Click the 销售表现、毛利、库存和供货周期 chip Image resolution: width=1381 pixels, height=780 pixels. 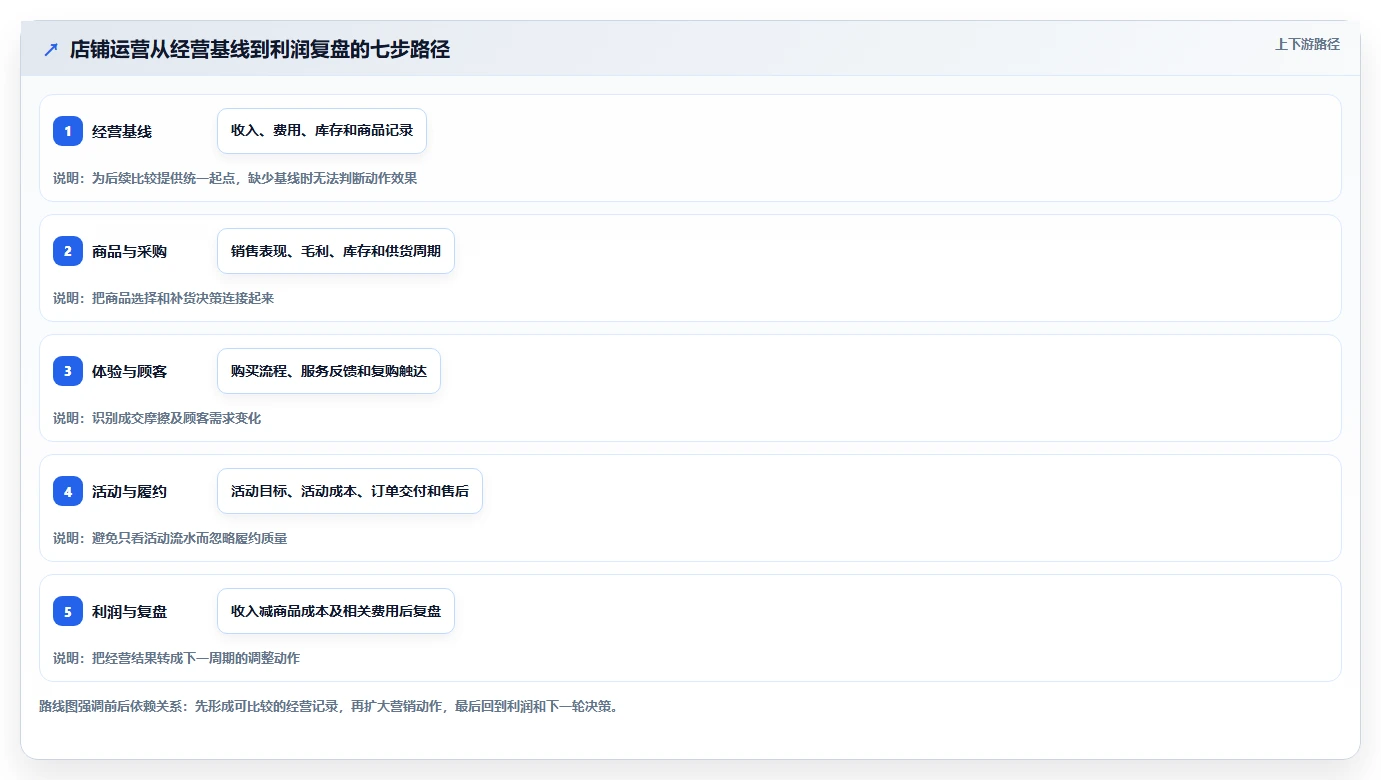(x=336, y=251)
